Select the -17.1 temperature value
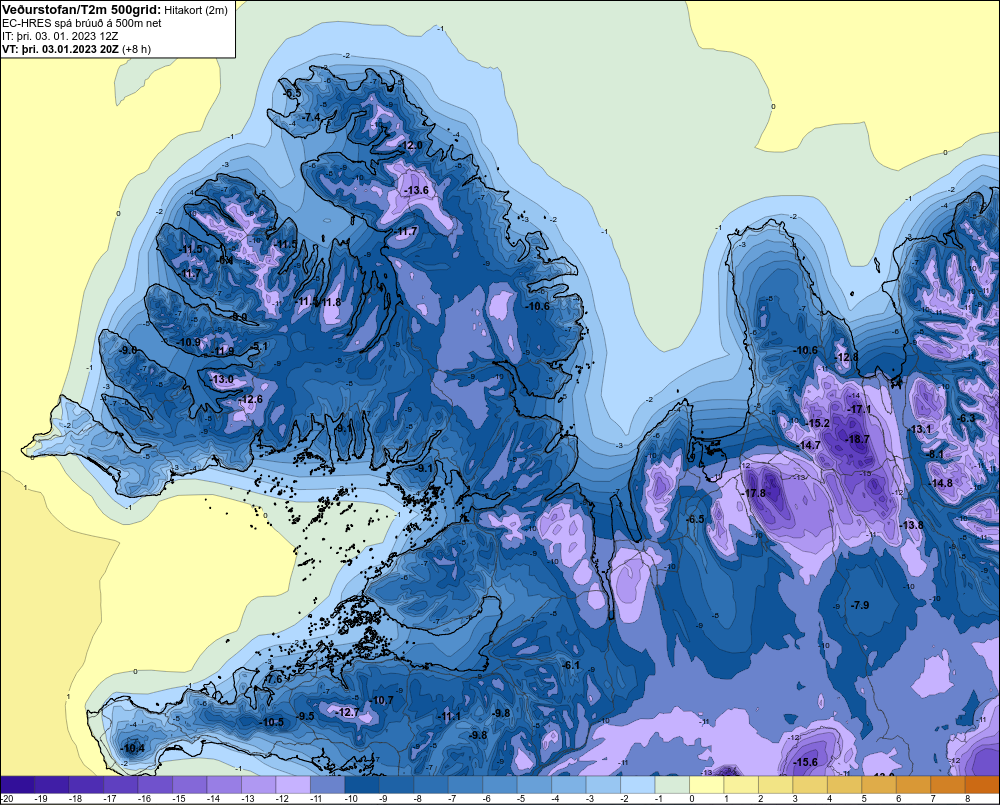 (x=859, y=409)
